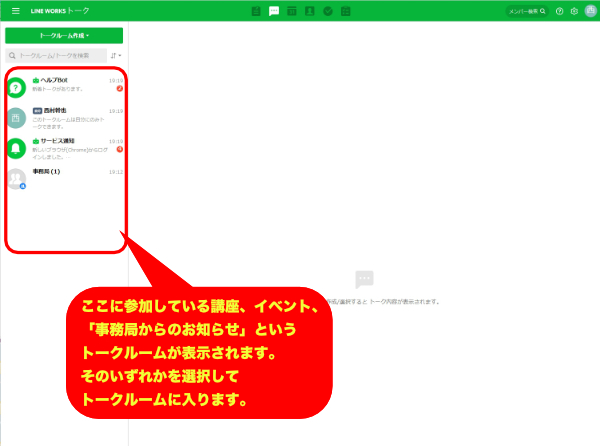Click the help question mark icon
The width and height of the screenshot is (600, 446).
[558, 11]
